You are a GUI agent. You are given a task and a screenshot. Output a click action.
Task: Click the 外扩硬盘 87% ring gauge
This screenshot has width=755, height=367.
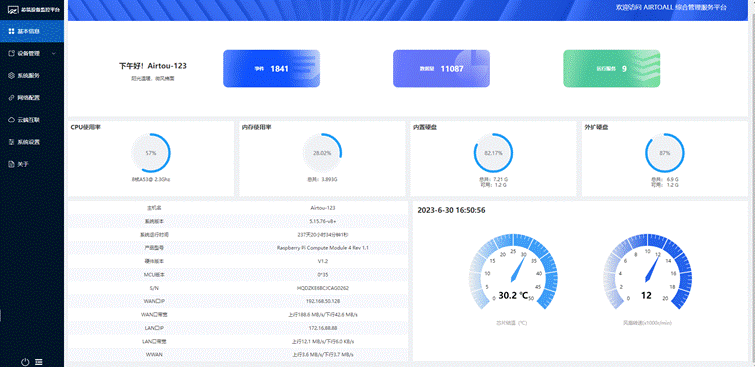(x=664, y=153)
